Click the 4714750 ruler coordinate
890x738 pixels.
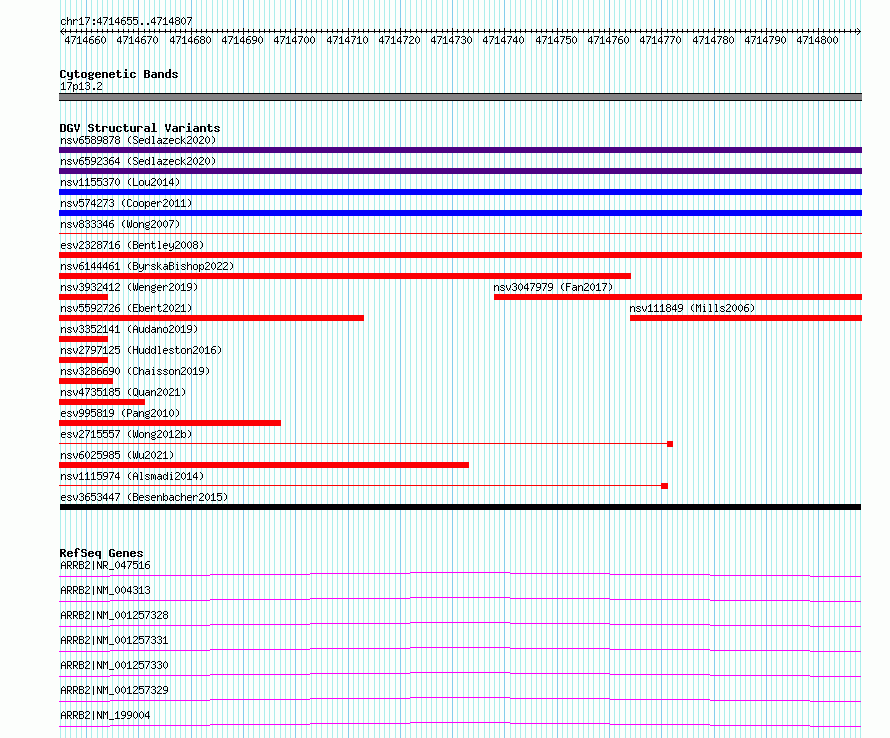click(x=556, y=40)
